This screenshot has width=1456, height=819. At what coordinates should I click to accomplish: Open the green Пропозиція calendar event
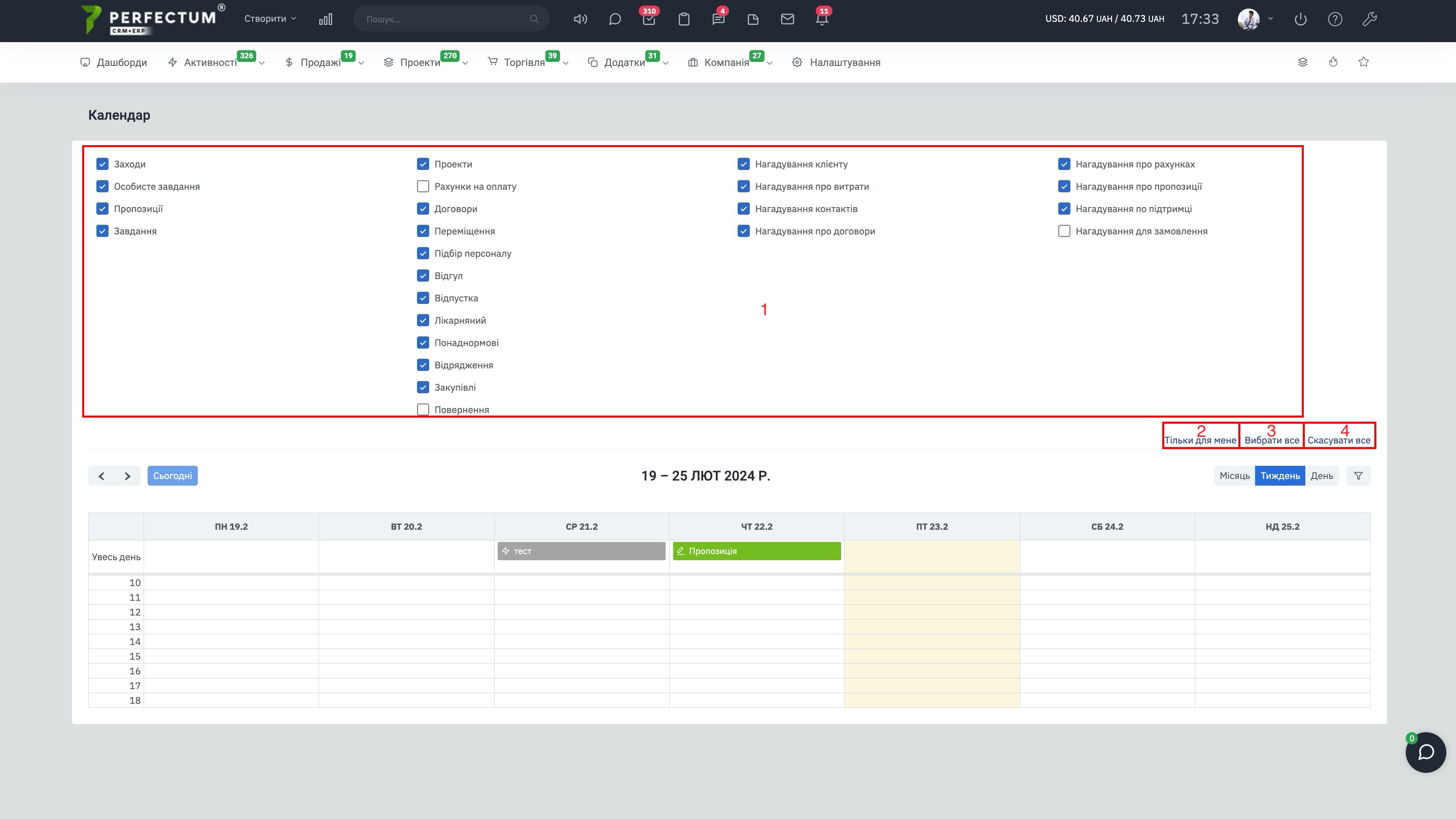coord(756,551)
